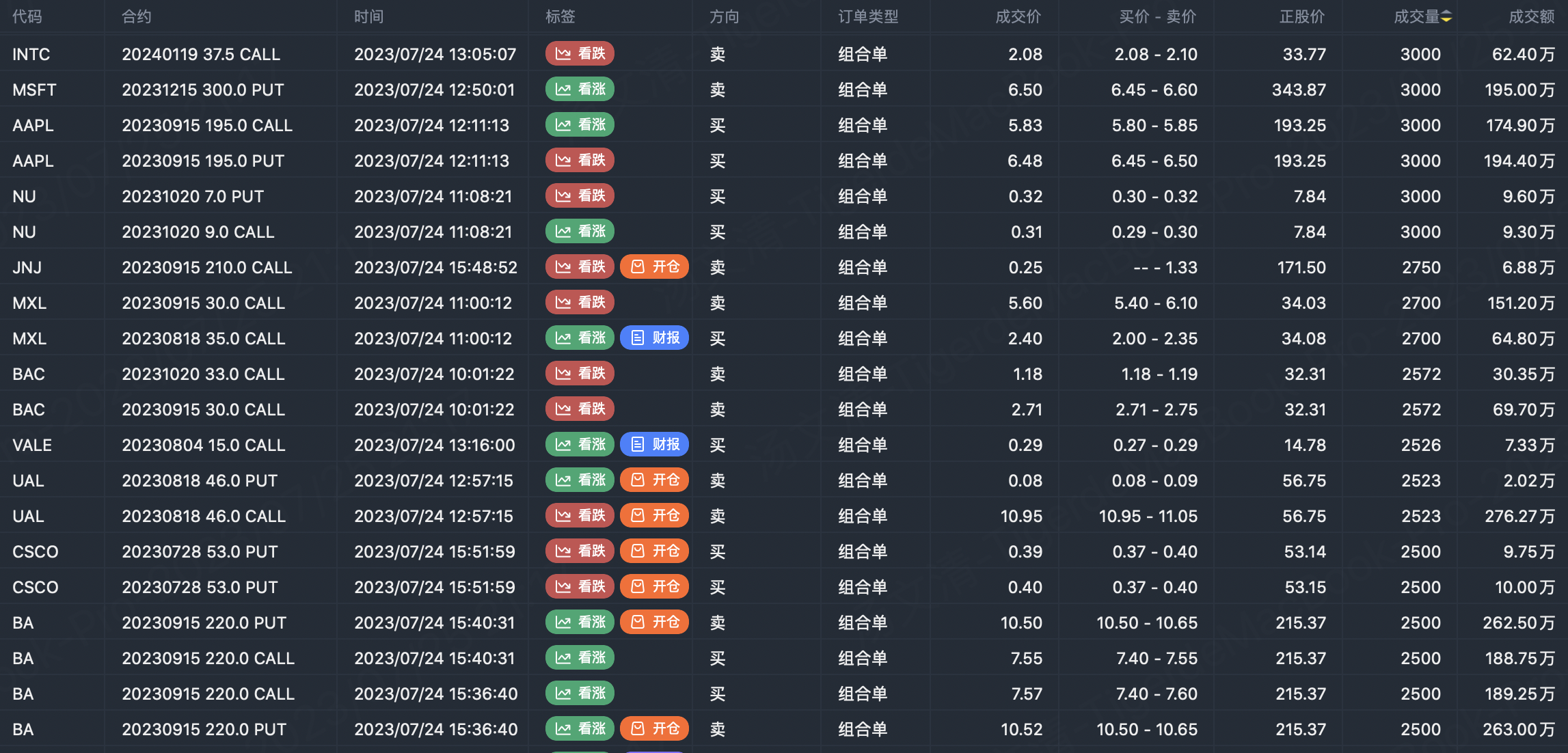Select 看跌 tag for MXL 30.0 CALL
1568x753 pixels.
(580, 302)
